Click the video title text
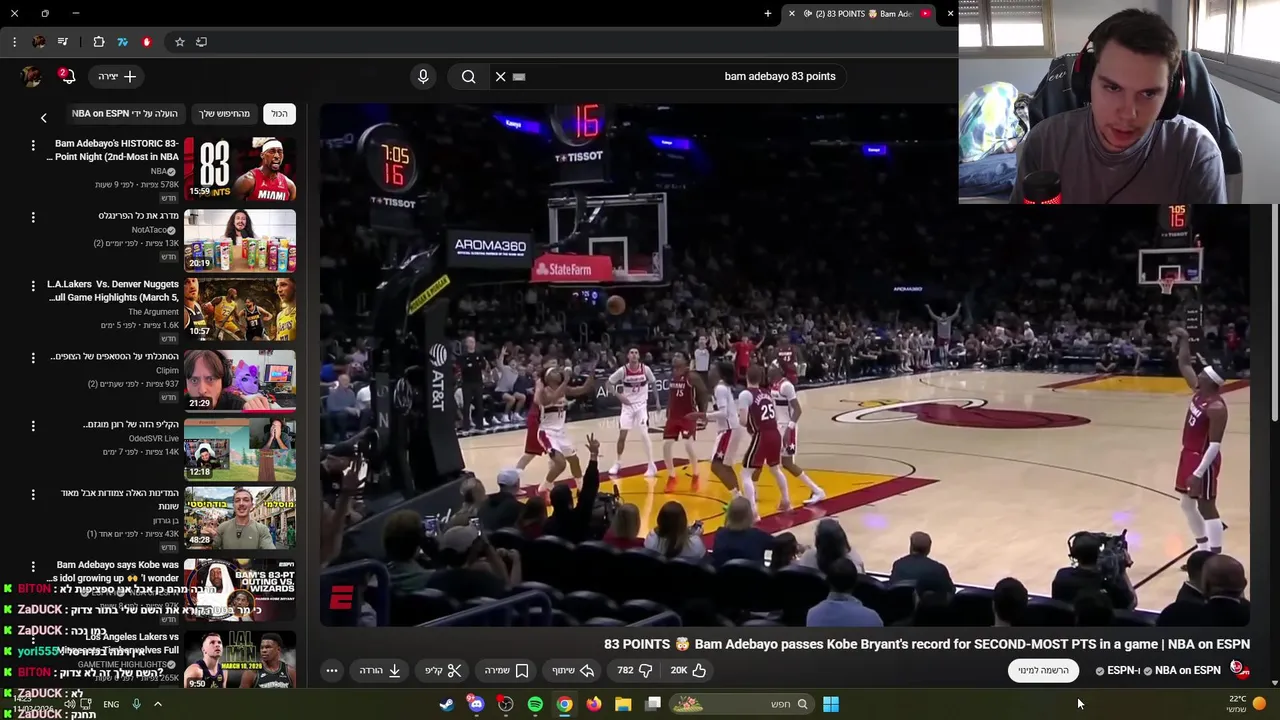The width and height of the screenshot is (1280, 720). pyautogui.click(x=927, y=644)
